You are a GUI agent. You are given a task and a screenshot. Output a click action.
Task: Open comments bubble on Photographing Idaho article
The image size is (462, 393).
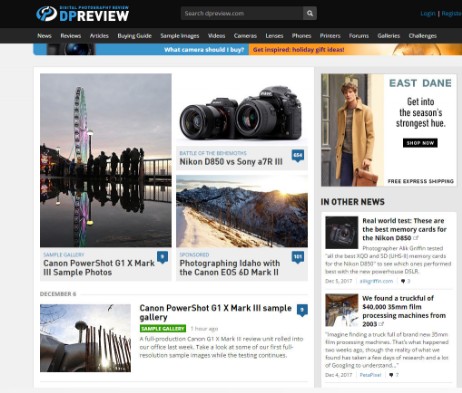pos(298,257)
